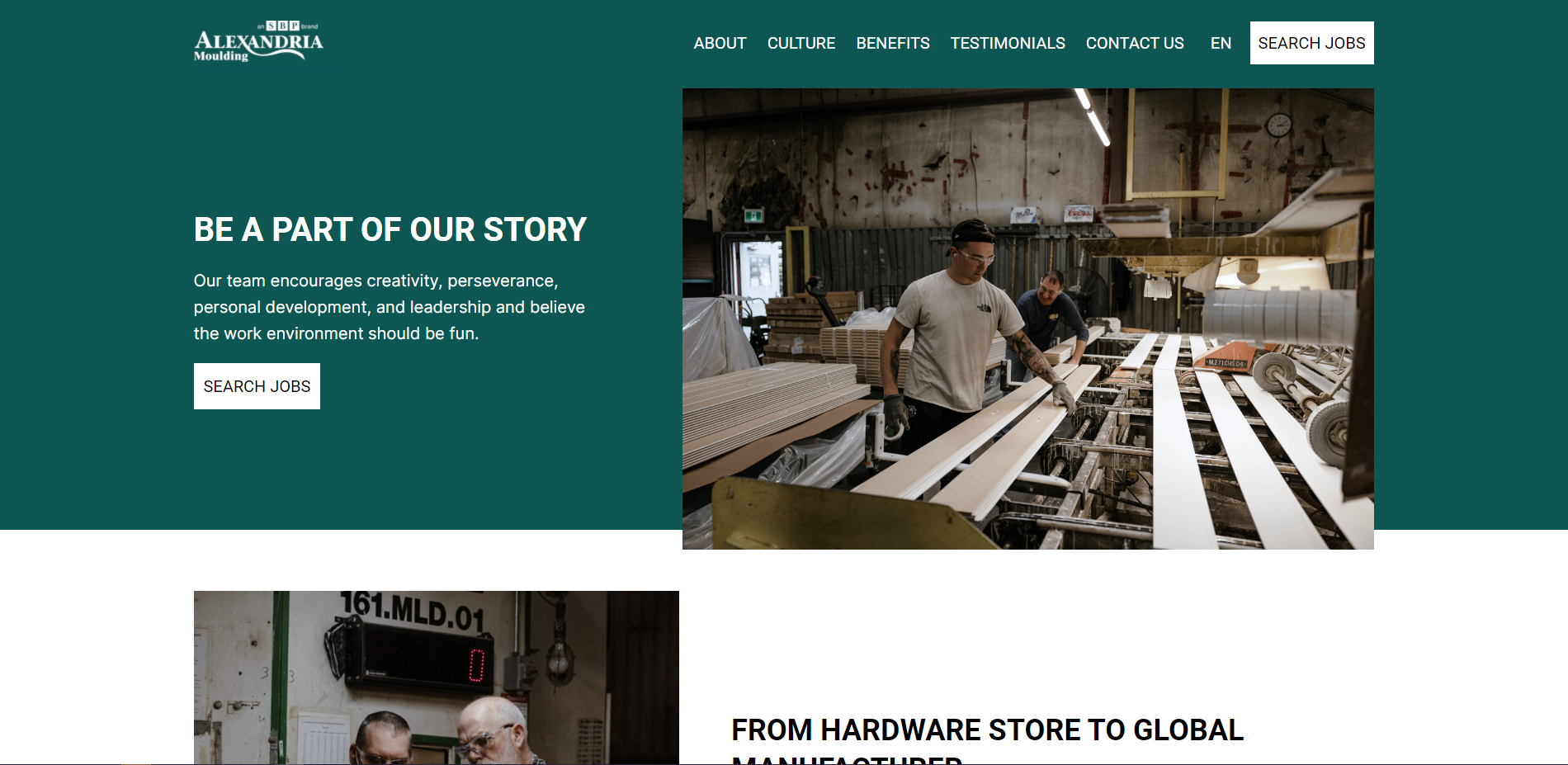This screenshot has height=765, width=1568.
Task: Open the BENEFITS menu item
Action: 892,43
